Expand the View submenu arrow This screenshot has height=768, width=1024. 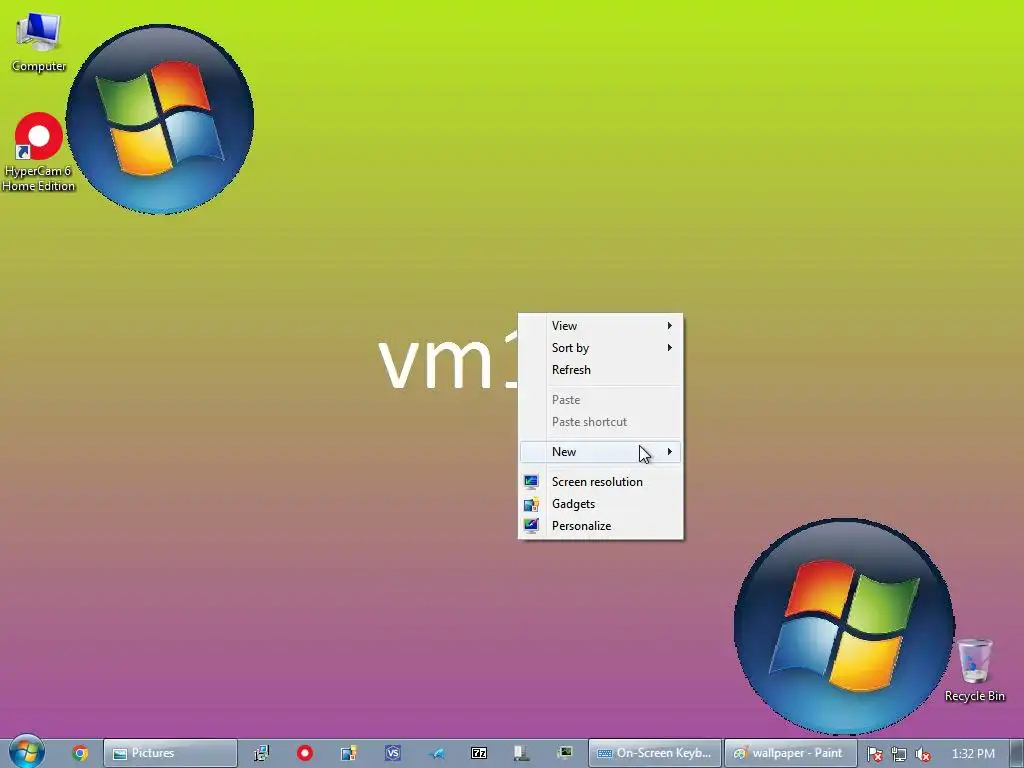point(669,325)
